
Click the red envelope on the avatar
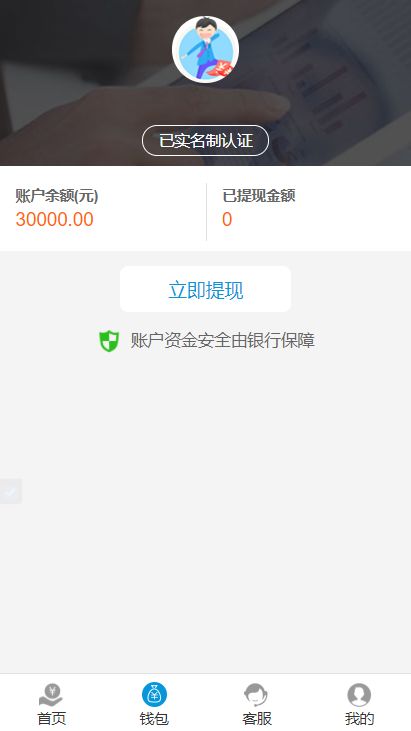point(223,70)
